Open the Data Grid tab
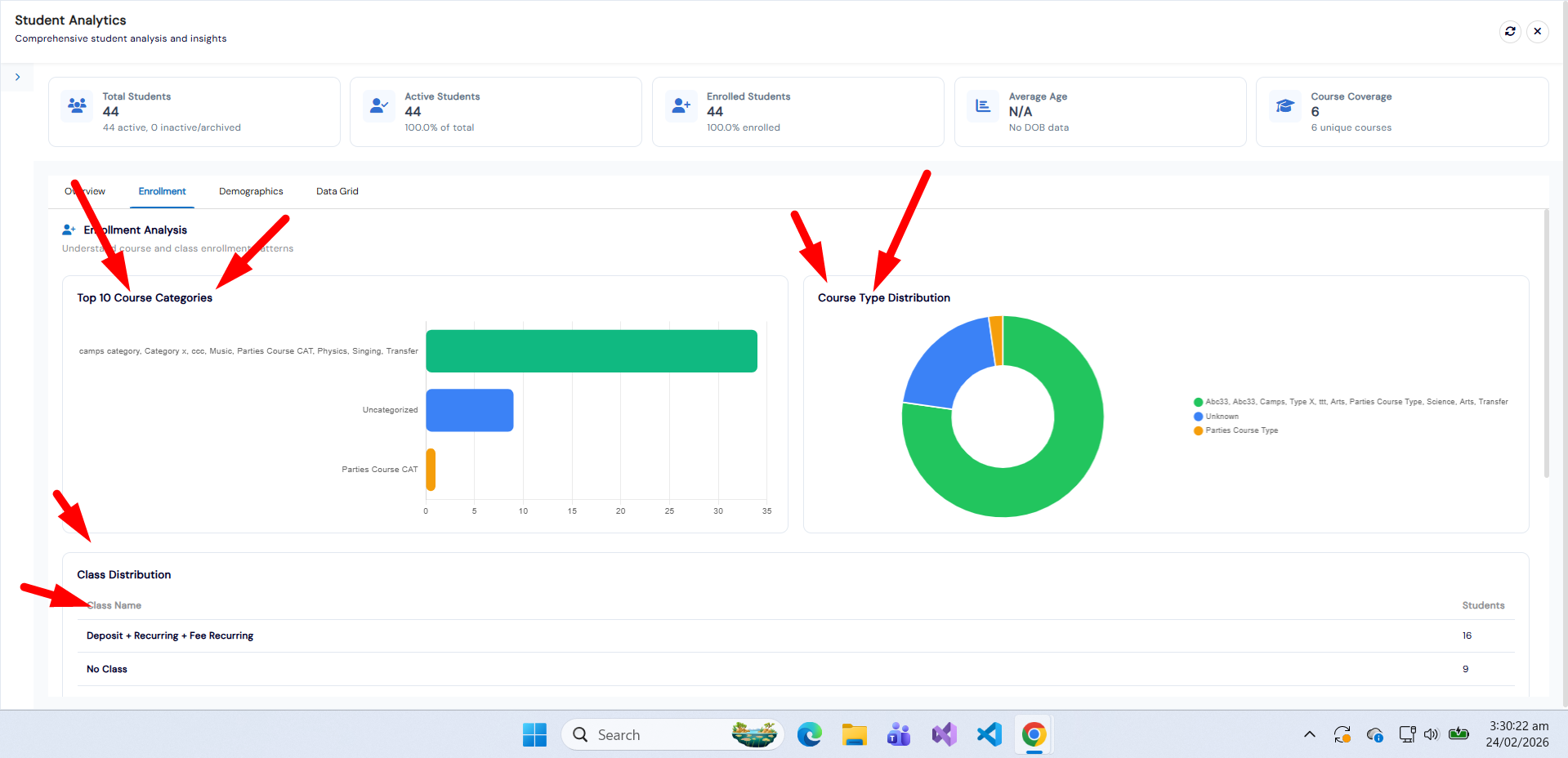This screenshot has width=1568, height=758. (x=337, y=191)
